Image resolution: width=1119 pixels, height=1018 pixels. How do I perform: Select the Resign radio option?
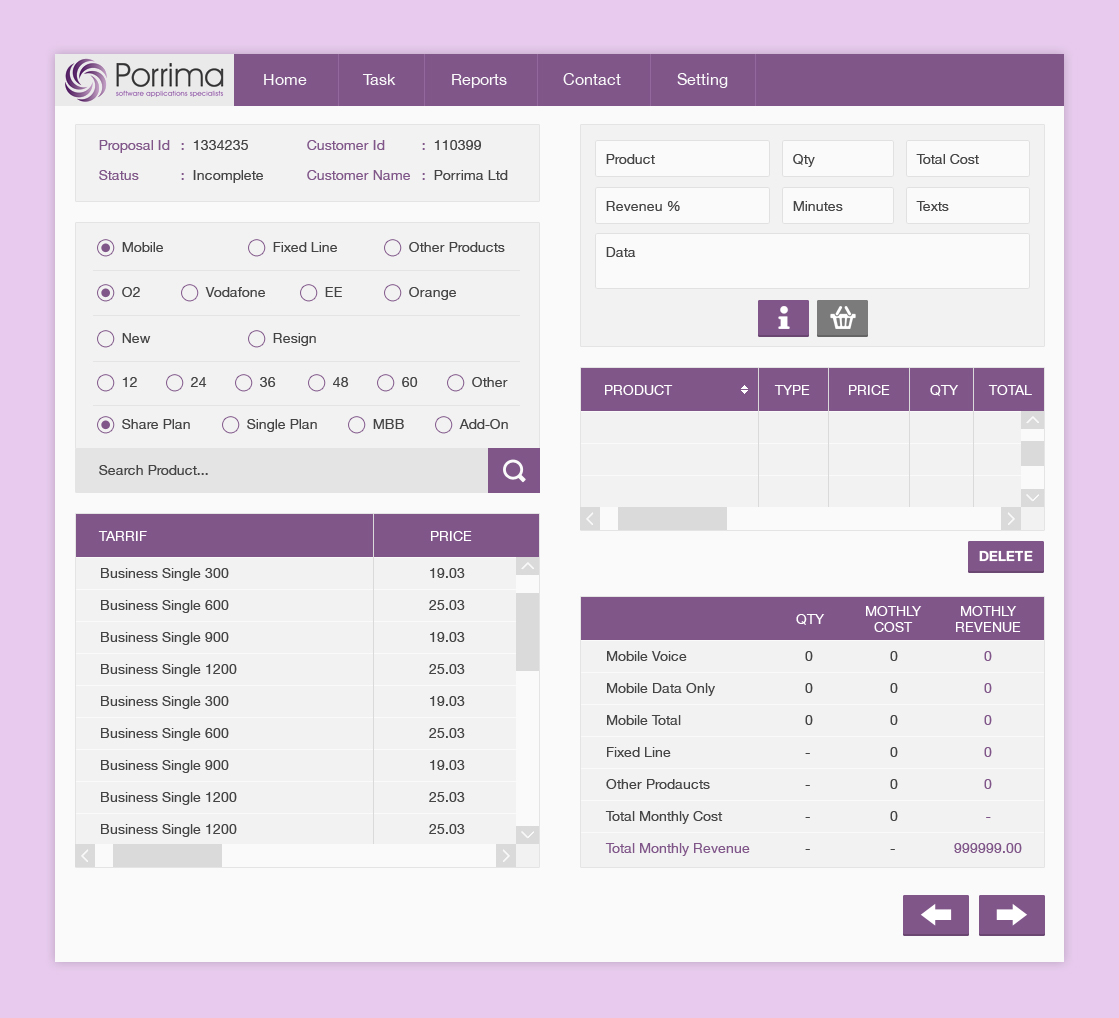[x=256, y=338]
